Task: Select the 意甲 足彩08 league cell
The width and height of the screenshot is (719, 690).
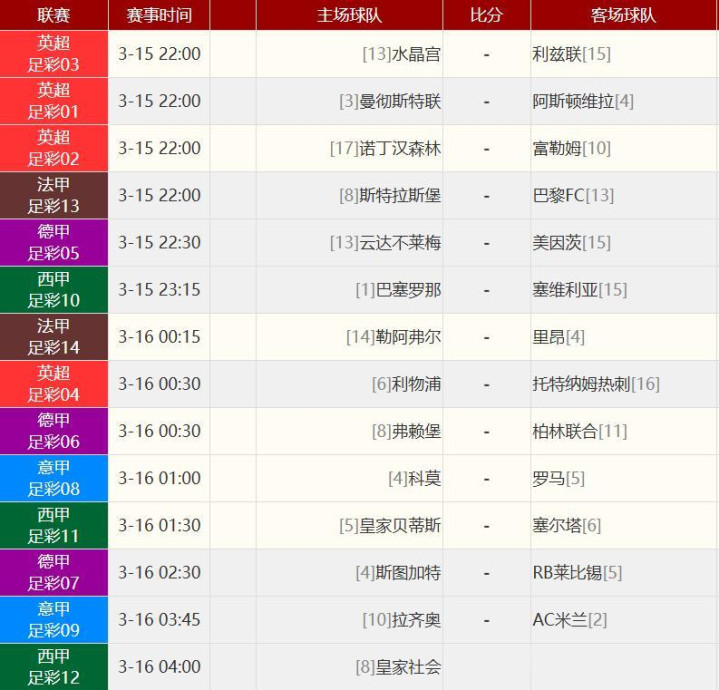Action: pos(54,478)
